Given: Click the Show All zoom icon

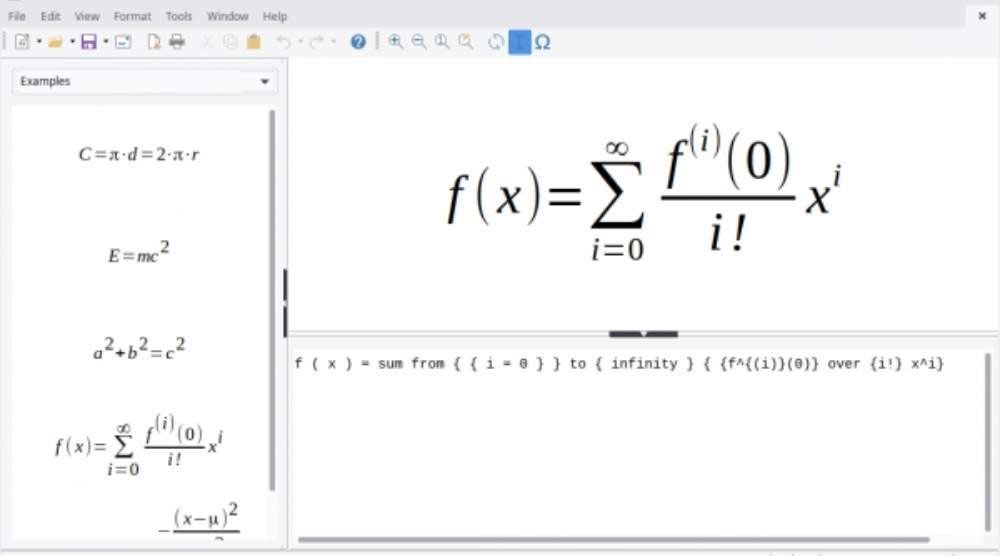Looking at the screenshot, I should (x=466, y=42).
